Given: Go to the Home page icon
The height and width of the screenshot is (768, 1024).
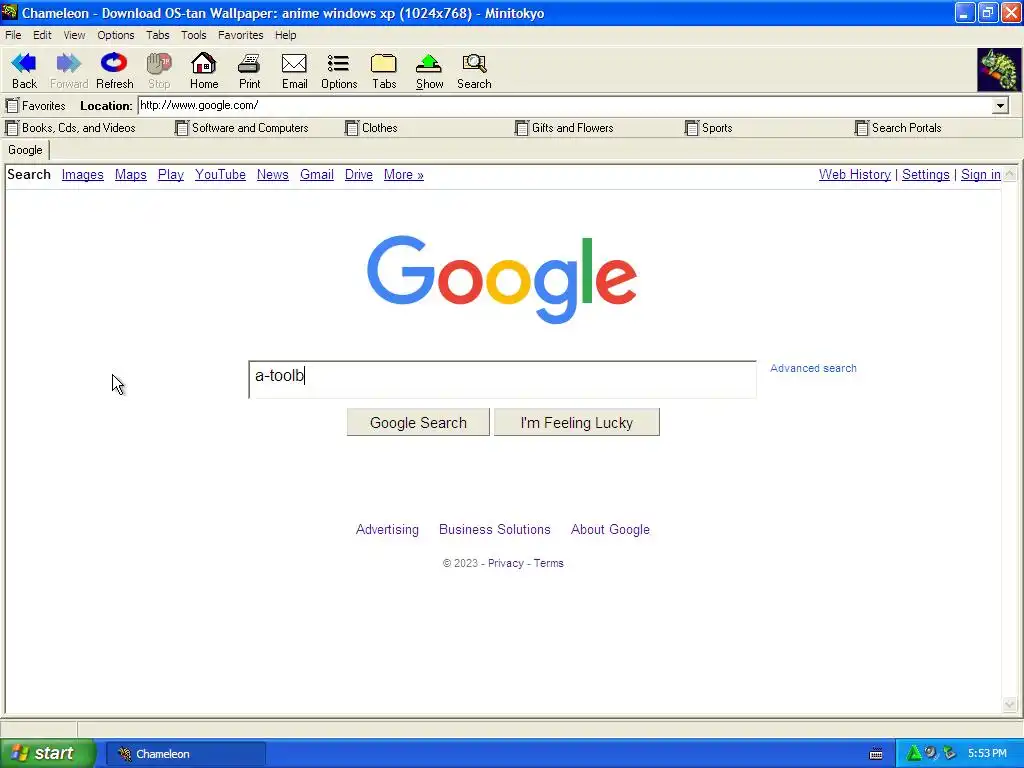Looking at the screenshot, I should (204, 63).
